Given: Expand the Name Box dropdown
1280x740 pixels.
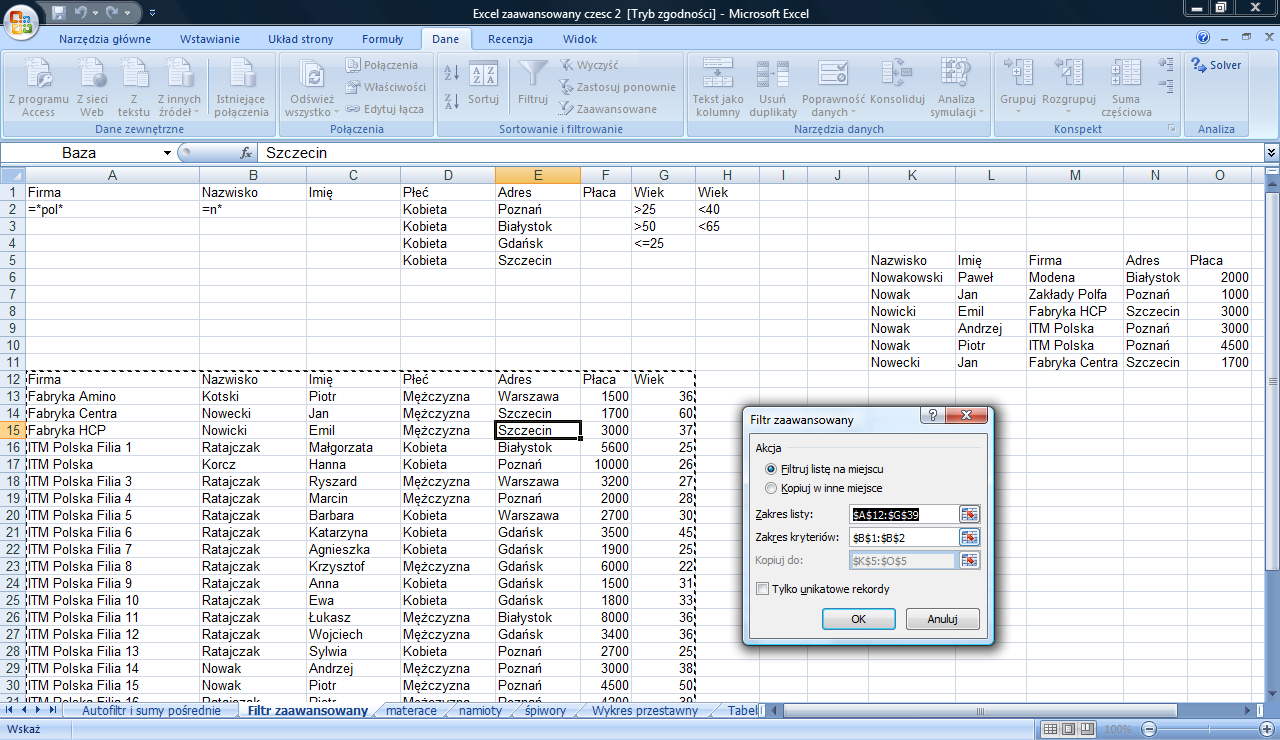Looking at the screenshot, I should click(x=167, y=153).
